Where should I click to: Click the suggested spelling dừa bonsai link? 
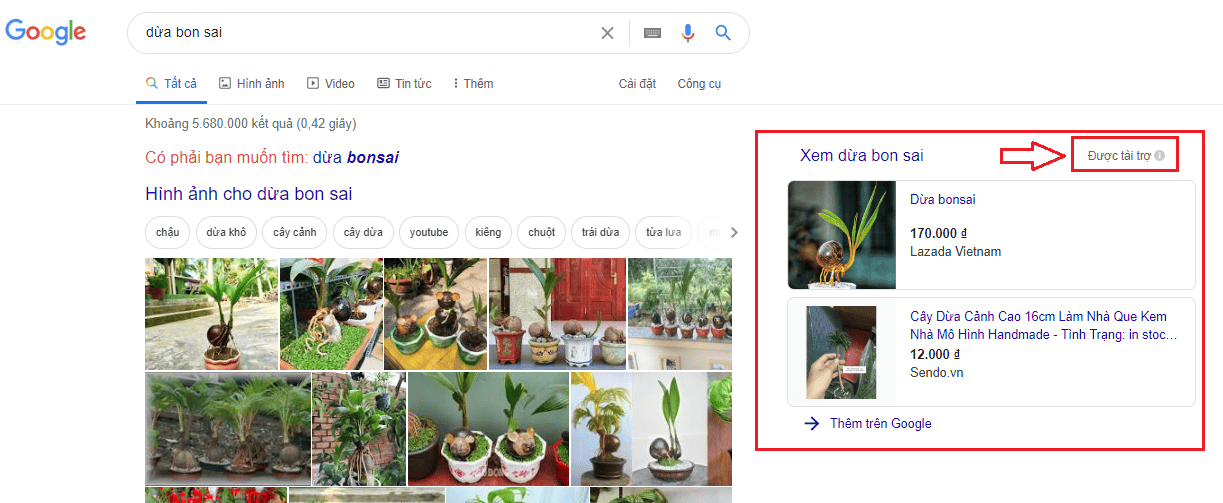click(x=356, y=158)
